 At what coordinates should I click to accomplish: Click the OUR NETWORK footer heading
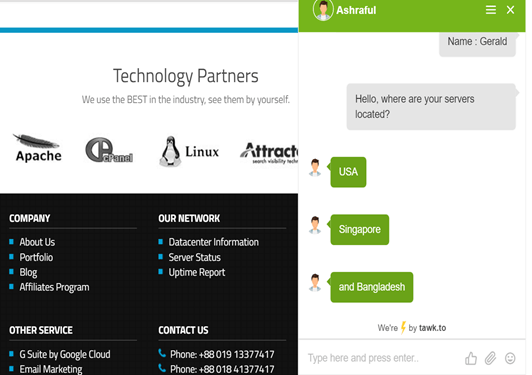point(189,218)
